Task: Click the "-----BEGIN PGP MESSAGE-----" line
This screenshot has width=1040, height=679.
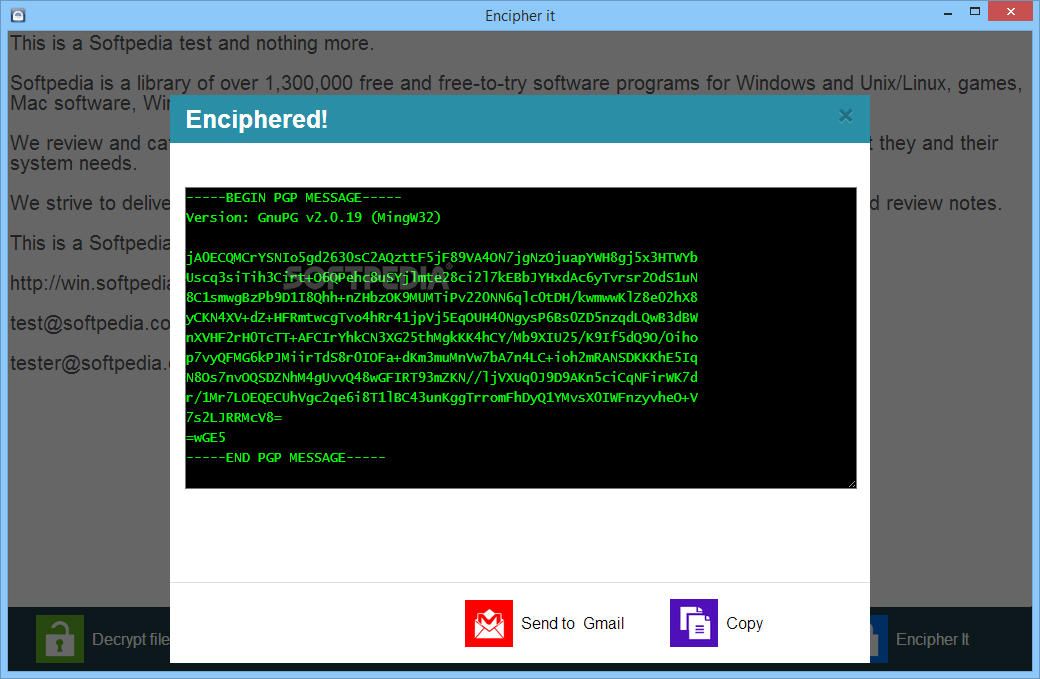Action: [294, 198]
